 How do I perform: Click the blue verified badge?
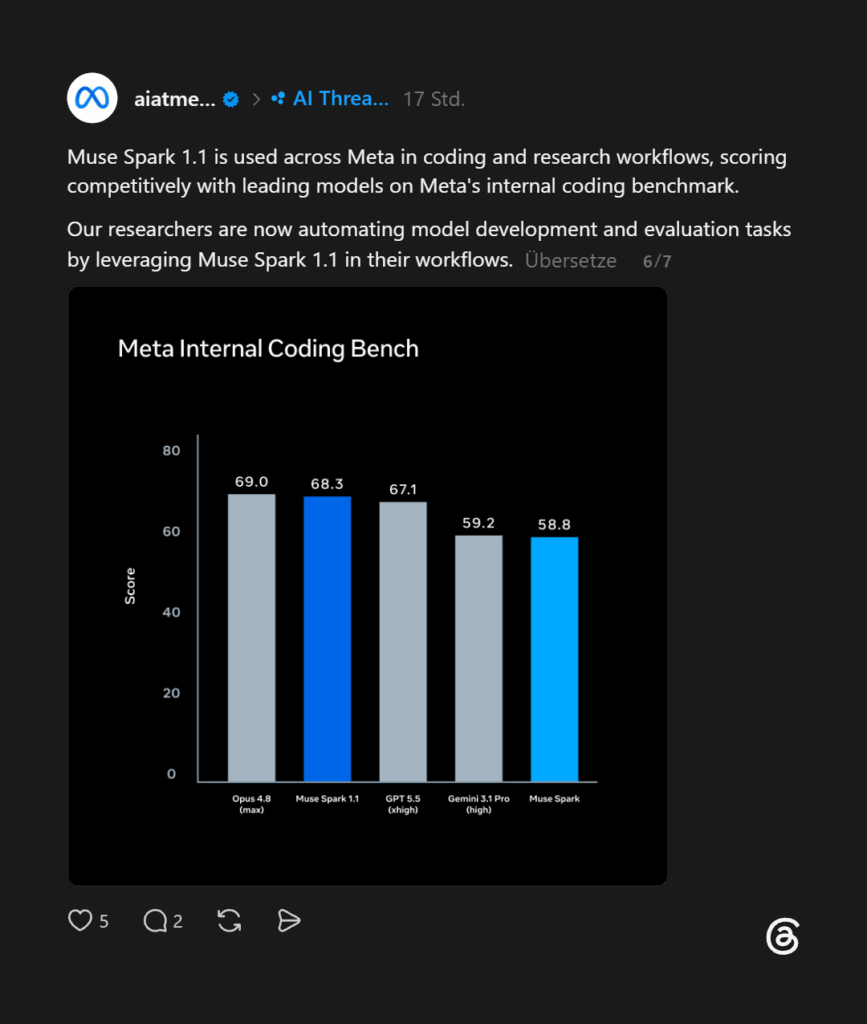(230, 99)
